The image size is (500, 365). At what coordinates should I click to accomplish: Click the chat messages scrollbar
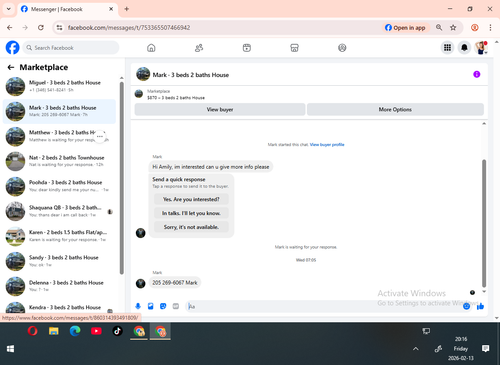484,223
